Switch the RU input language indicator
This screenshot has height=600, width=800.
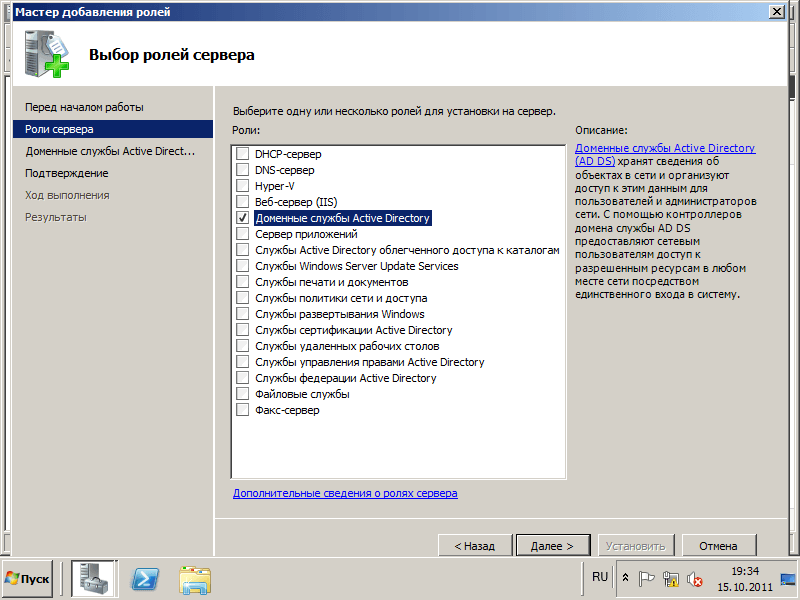(x=600, y=577)
